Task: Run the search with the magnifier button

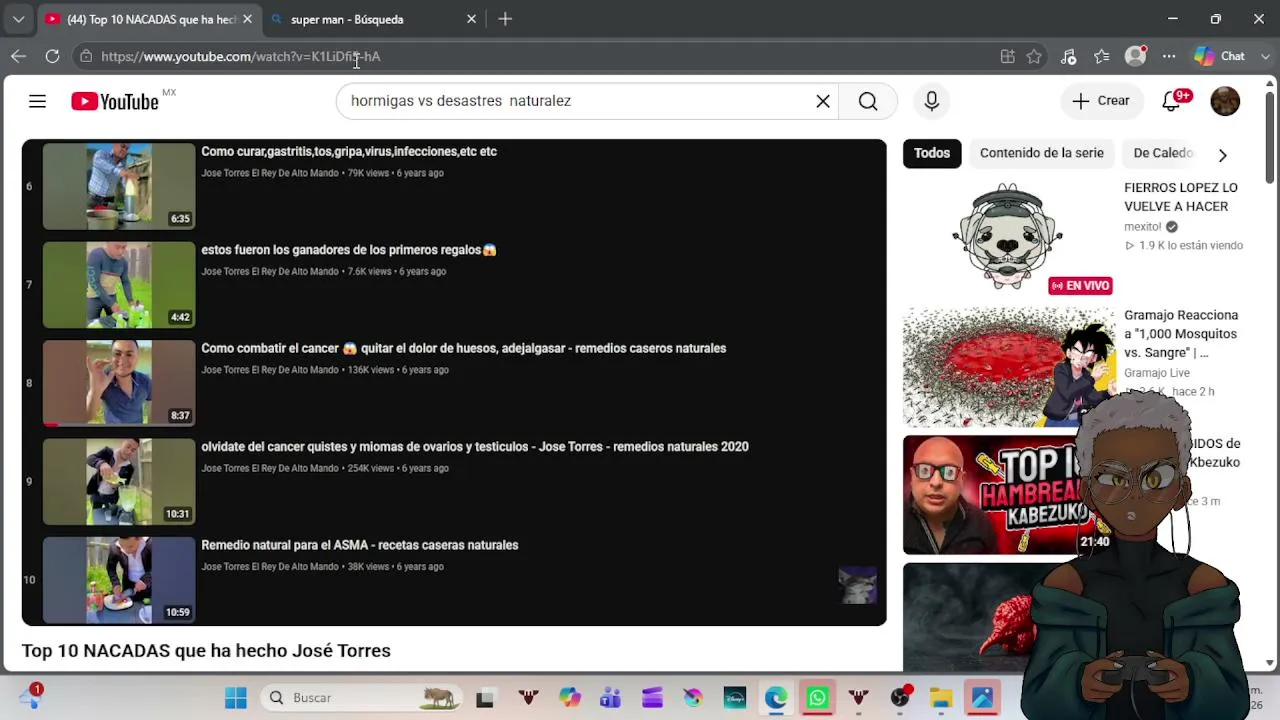Action: tap(868, 101)
